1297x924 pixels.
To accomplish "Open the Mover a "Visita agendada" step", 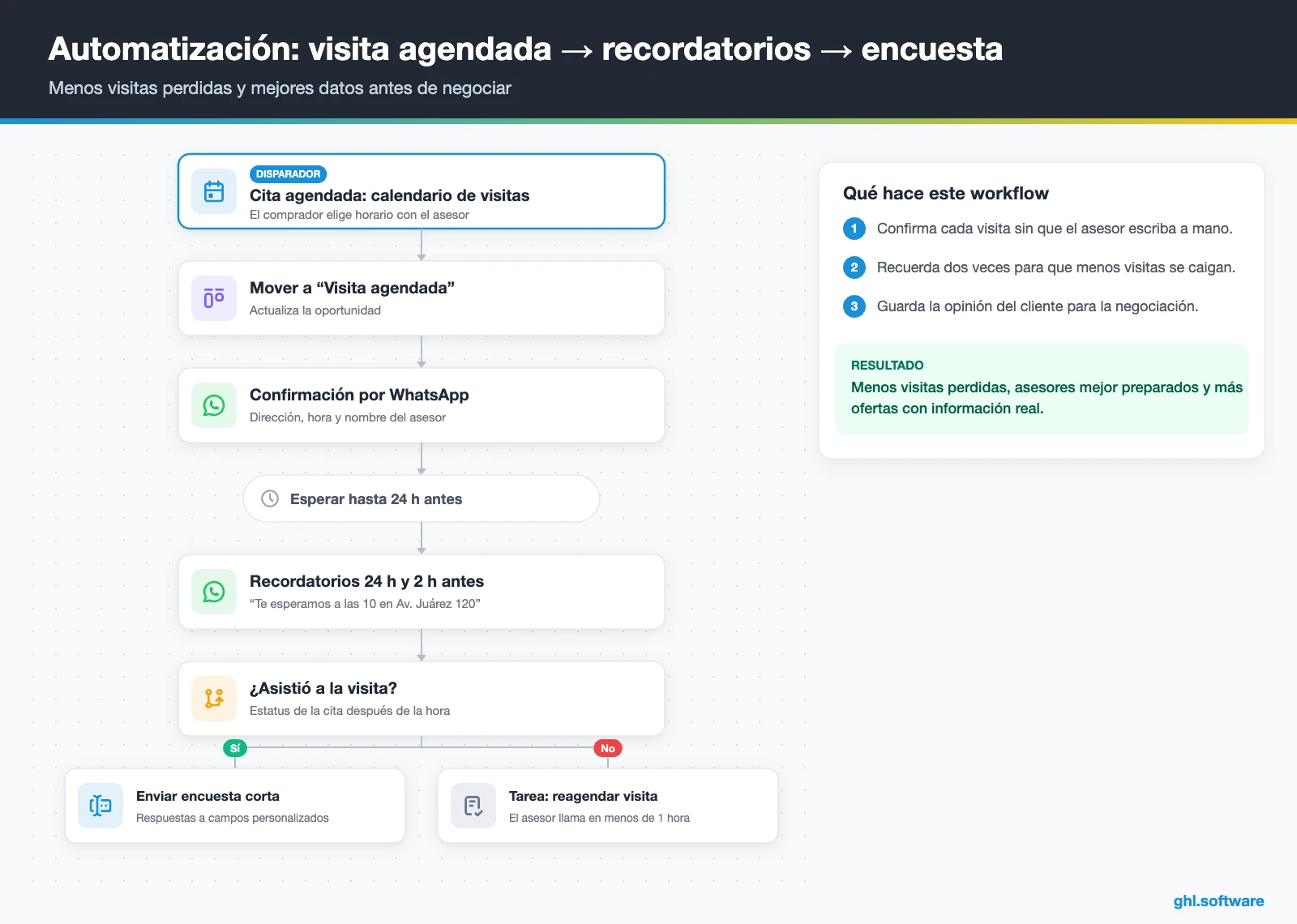I will click(x=422, y=298).
